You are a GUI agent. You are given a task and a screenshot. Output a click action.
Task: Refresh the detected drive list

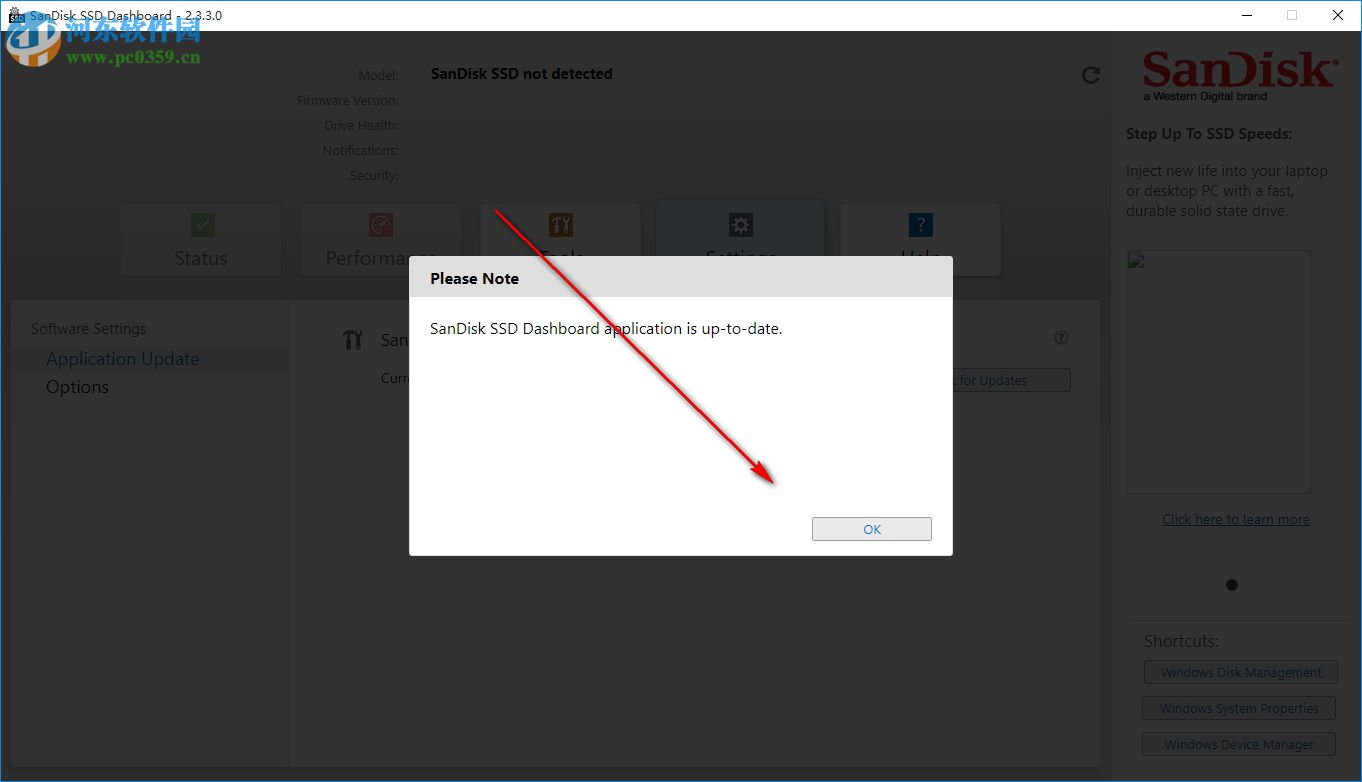(x=1091, y=75)
